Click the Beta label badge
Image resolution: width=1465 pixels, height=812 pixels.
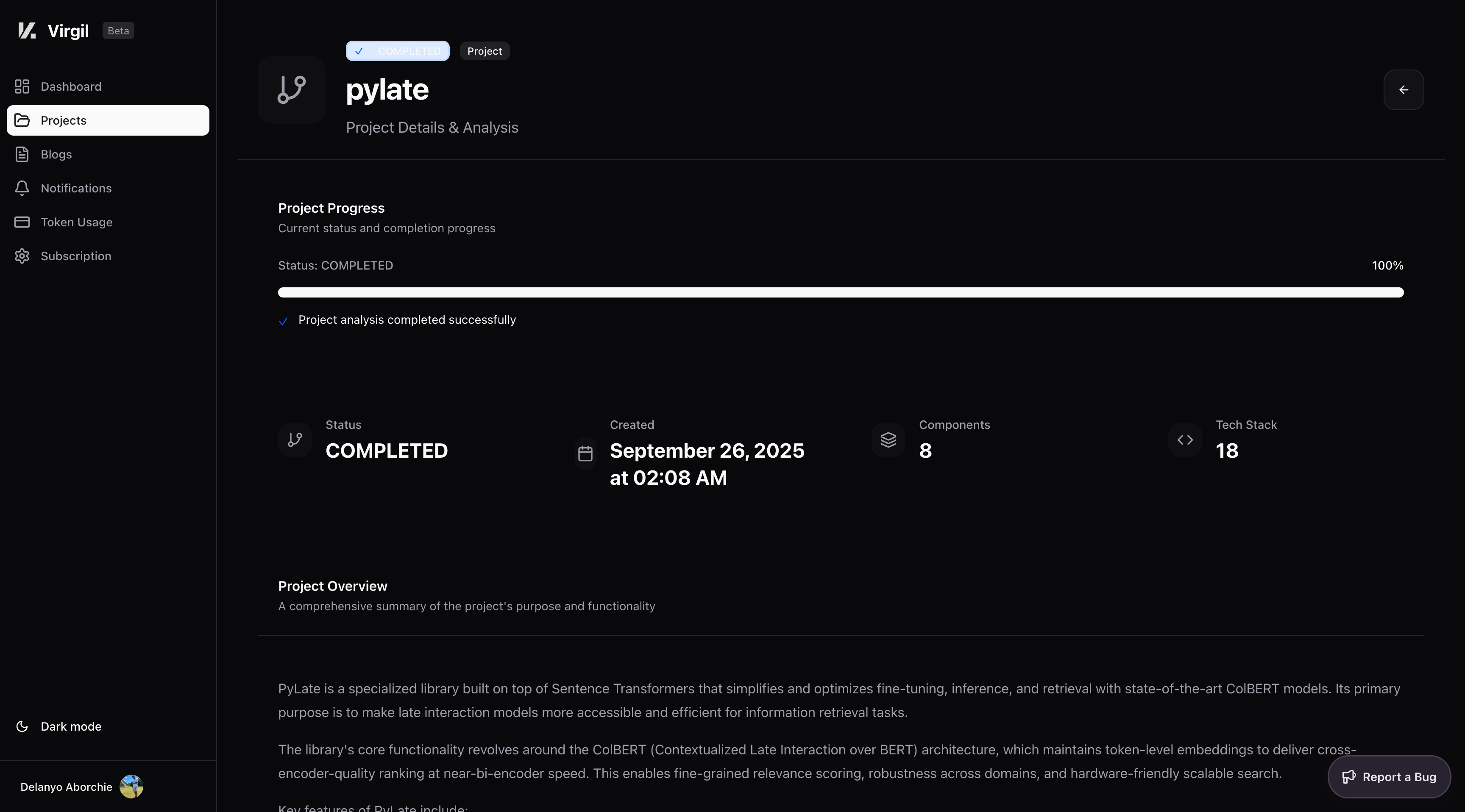tap(118, 31)
